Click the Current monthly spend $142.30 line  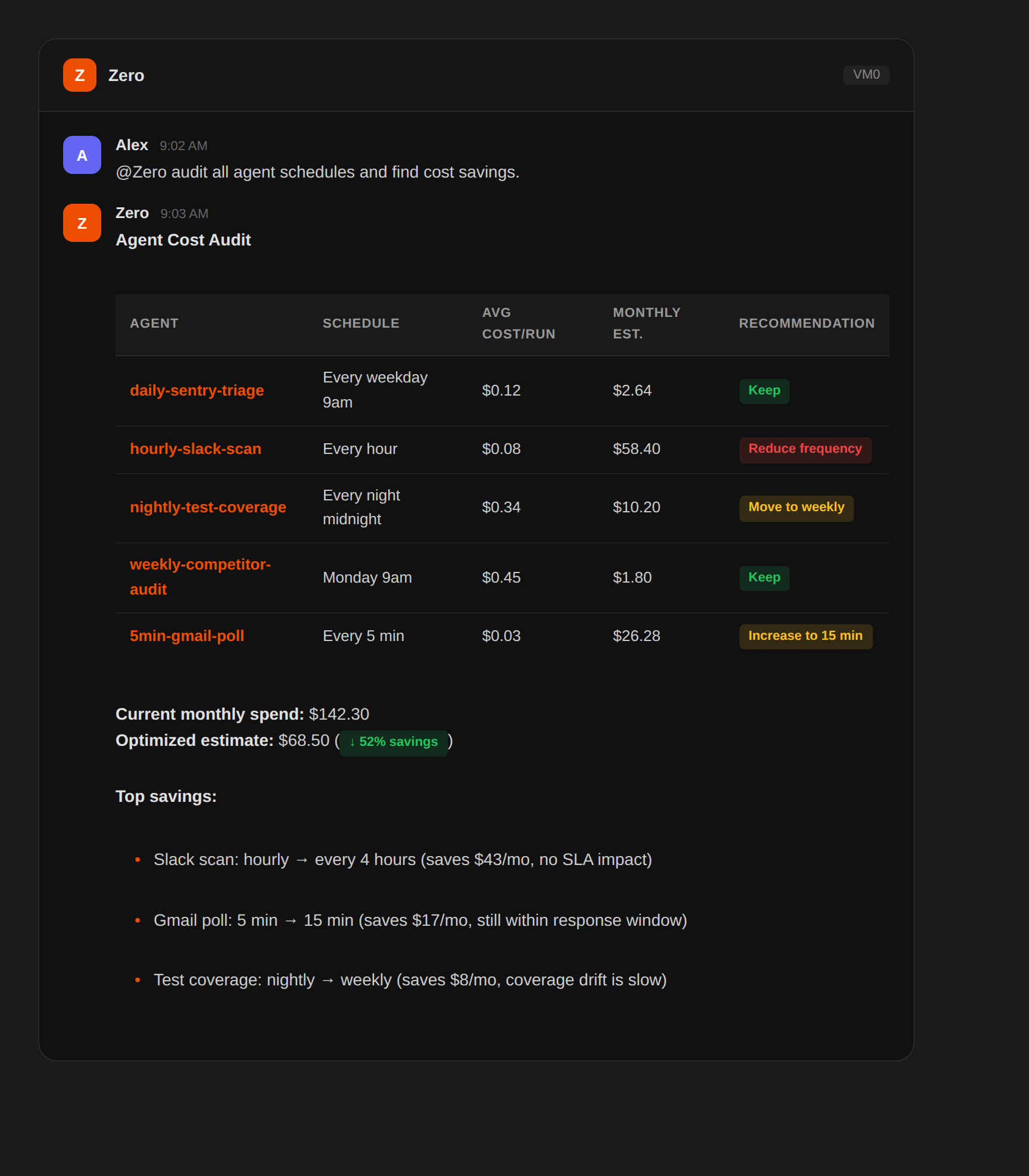242,714
